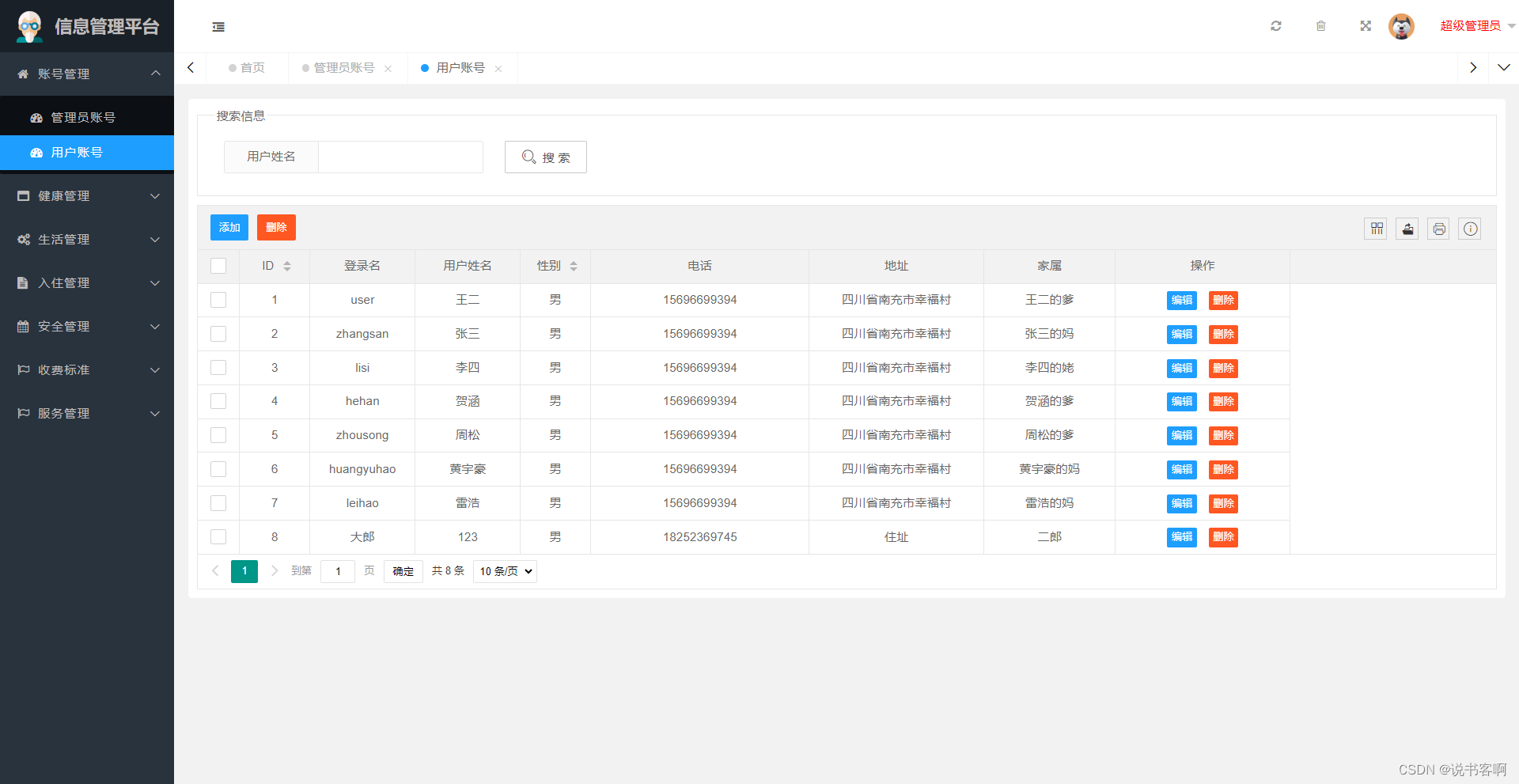Sort table by 性别 column arrows
The width and height of the screenshot is (1519, 784).
click(574, 267)
